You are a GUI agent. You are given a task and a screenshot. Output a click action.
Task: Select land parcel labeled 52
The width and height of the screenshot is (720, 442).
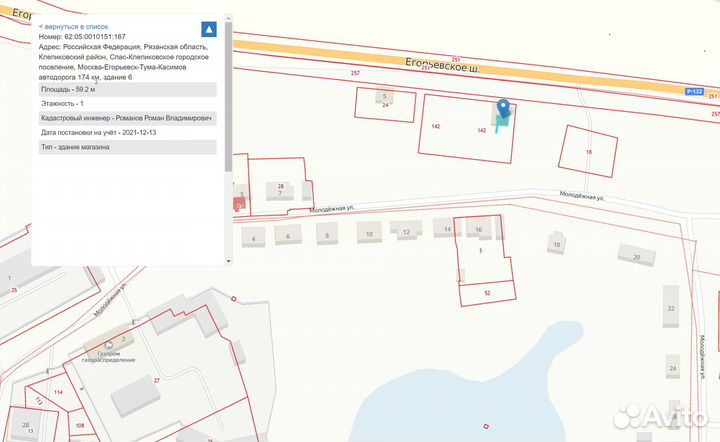487,292
